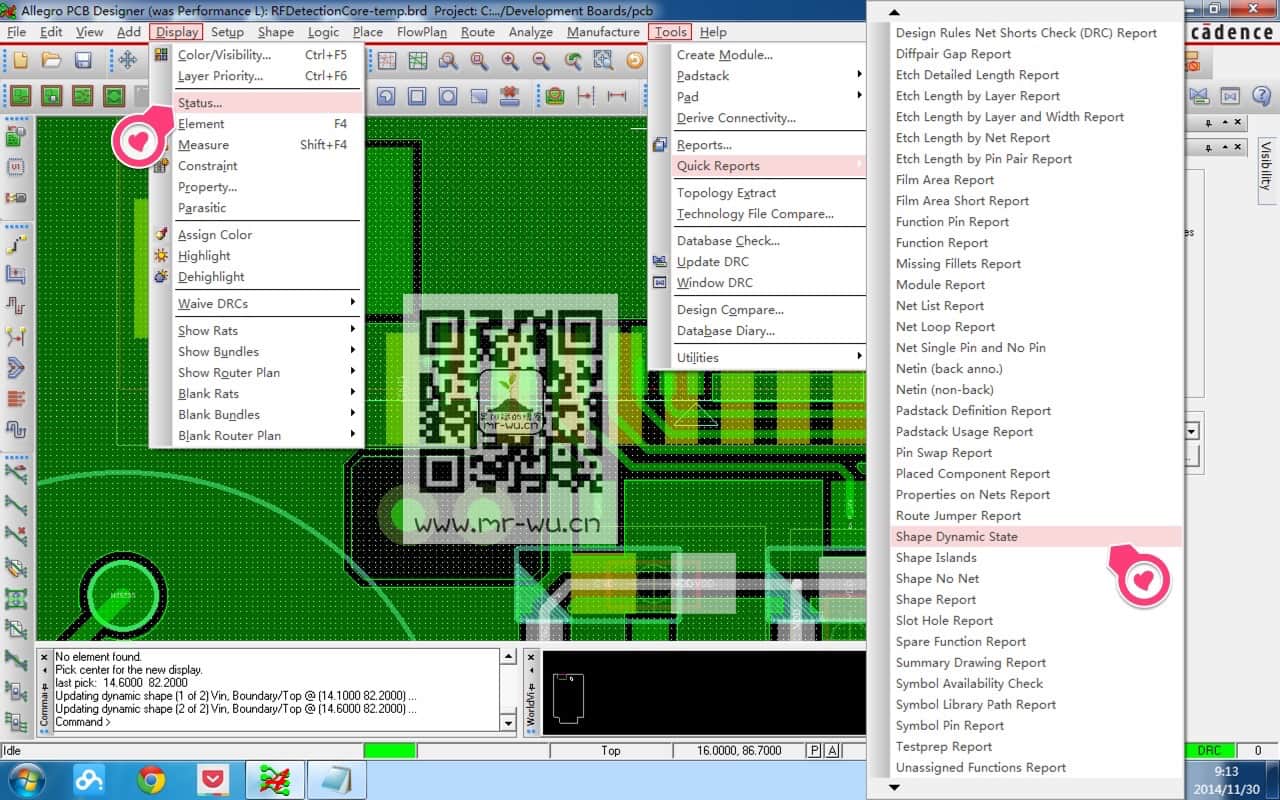Image resolution: width=1280 pixels, height=800 pixels.
Task: Open the dropdown at right panel edge
Action: [1192, 432]
